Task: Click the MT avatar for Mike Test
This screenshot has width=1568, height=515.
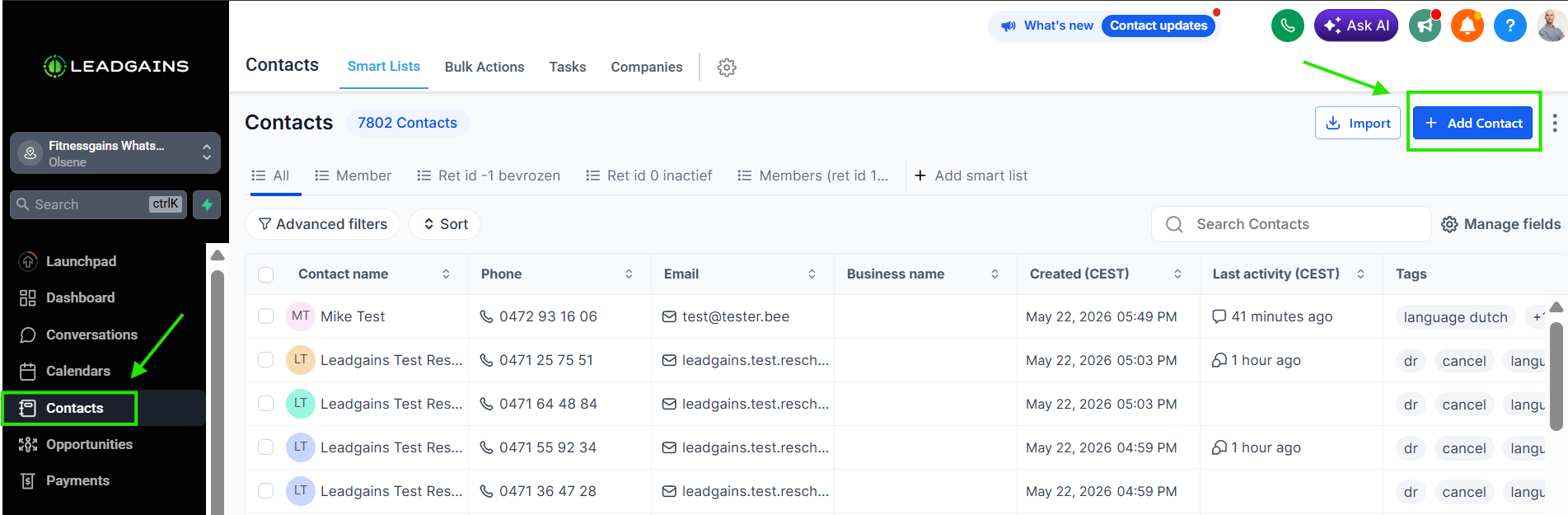Action: (301, 316)
